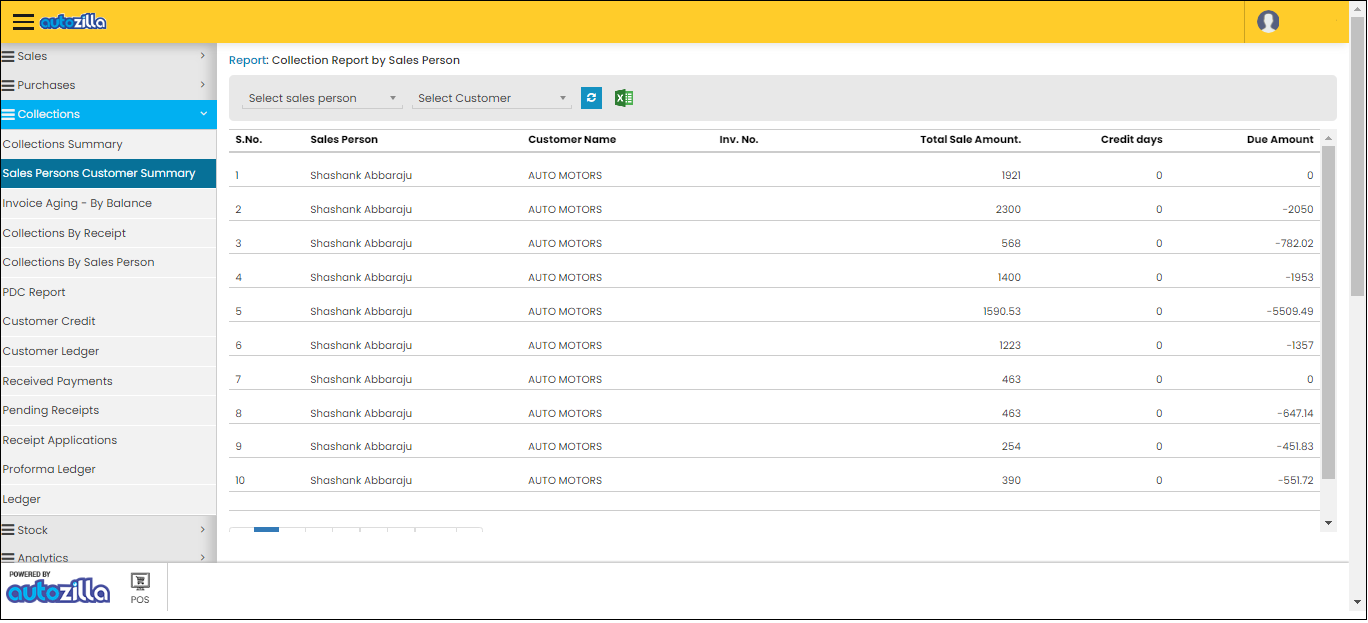Open PDC Report
The width and height of the screenshot is (1368, 623).
(108, 292)
